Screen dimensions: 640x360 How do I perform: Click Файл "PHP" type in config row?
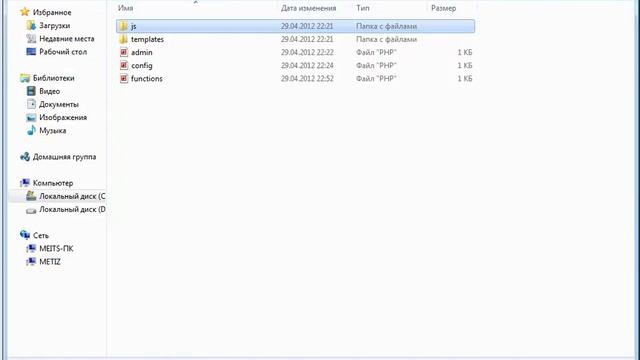pyautogui.click(x=376, y=65)
